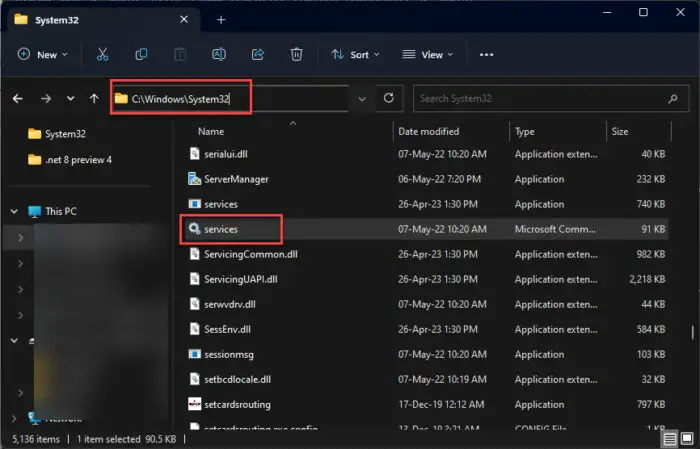Refresh the System32 folder view
Image resolution: width=700 pixels, height=449 pixels.
389,98
